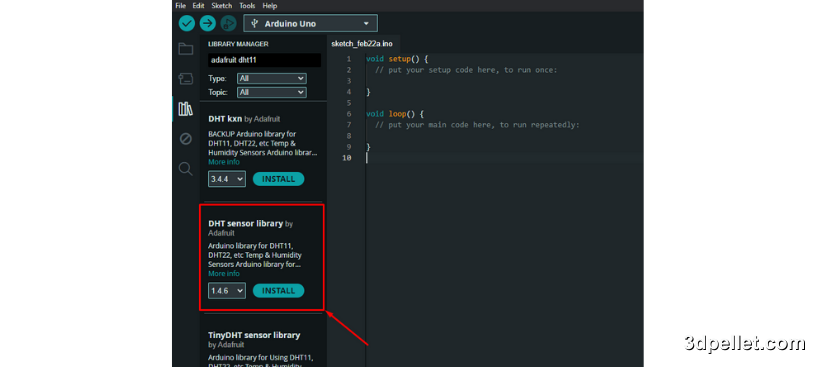
Task: Select the Library Manager books icon
Action: click(x=186, y=109)
